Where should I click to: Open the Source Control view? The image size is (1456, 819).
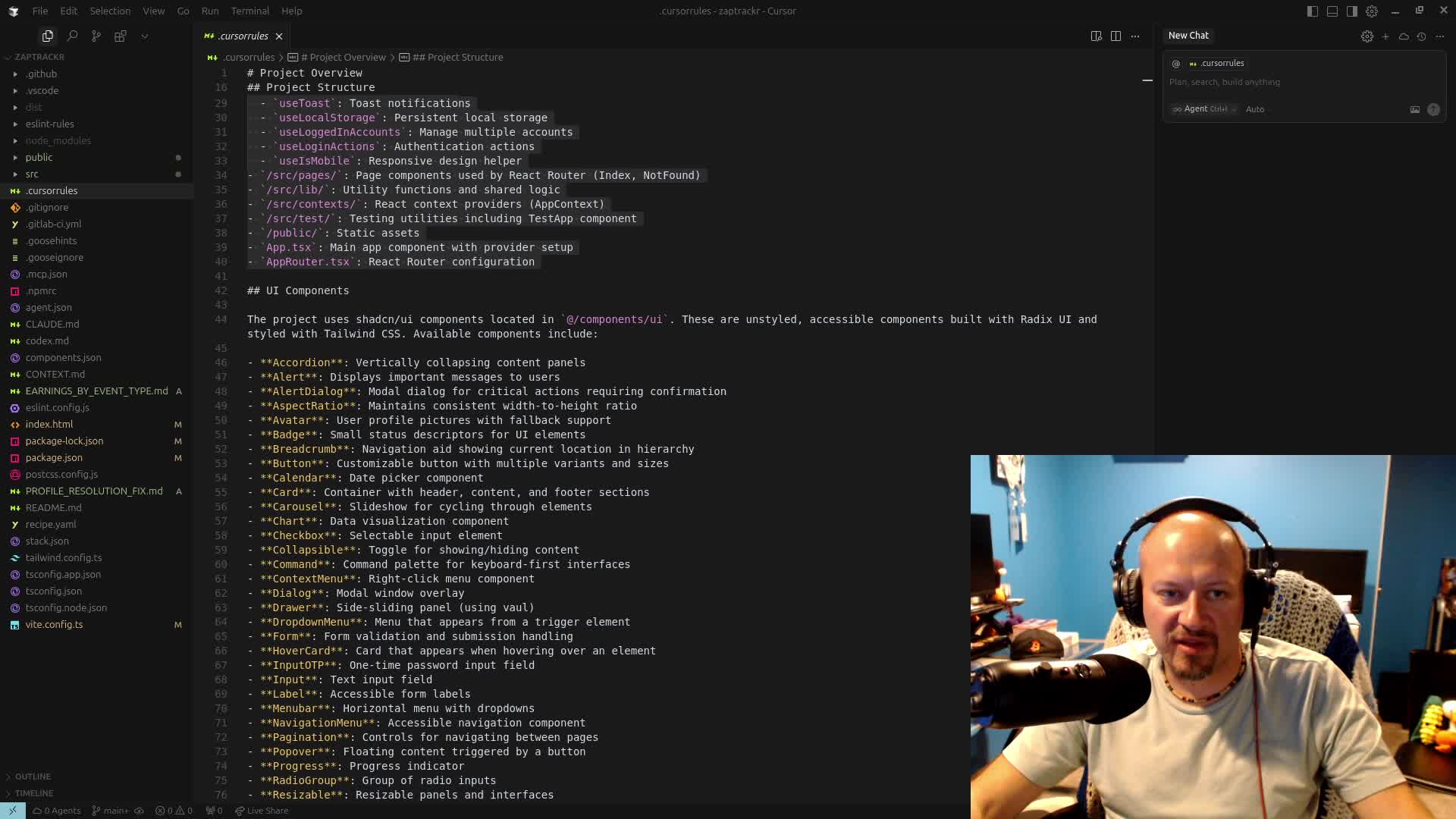pos(96,36)
